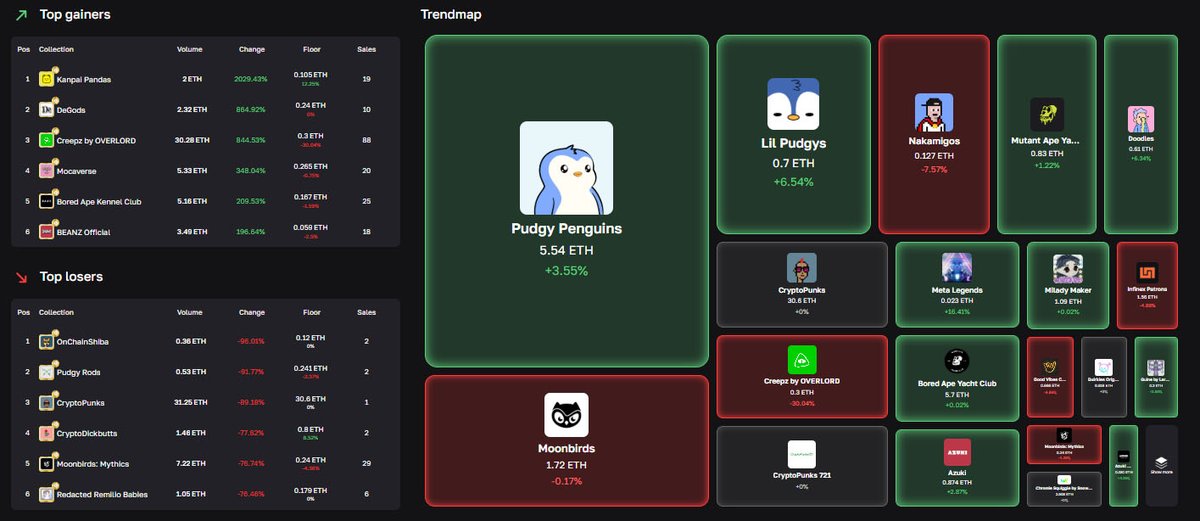Click the Bored Ape Yacht Club logo
The height and width of the screenshot is (521, 1200).
[957, 360]
